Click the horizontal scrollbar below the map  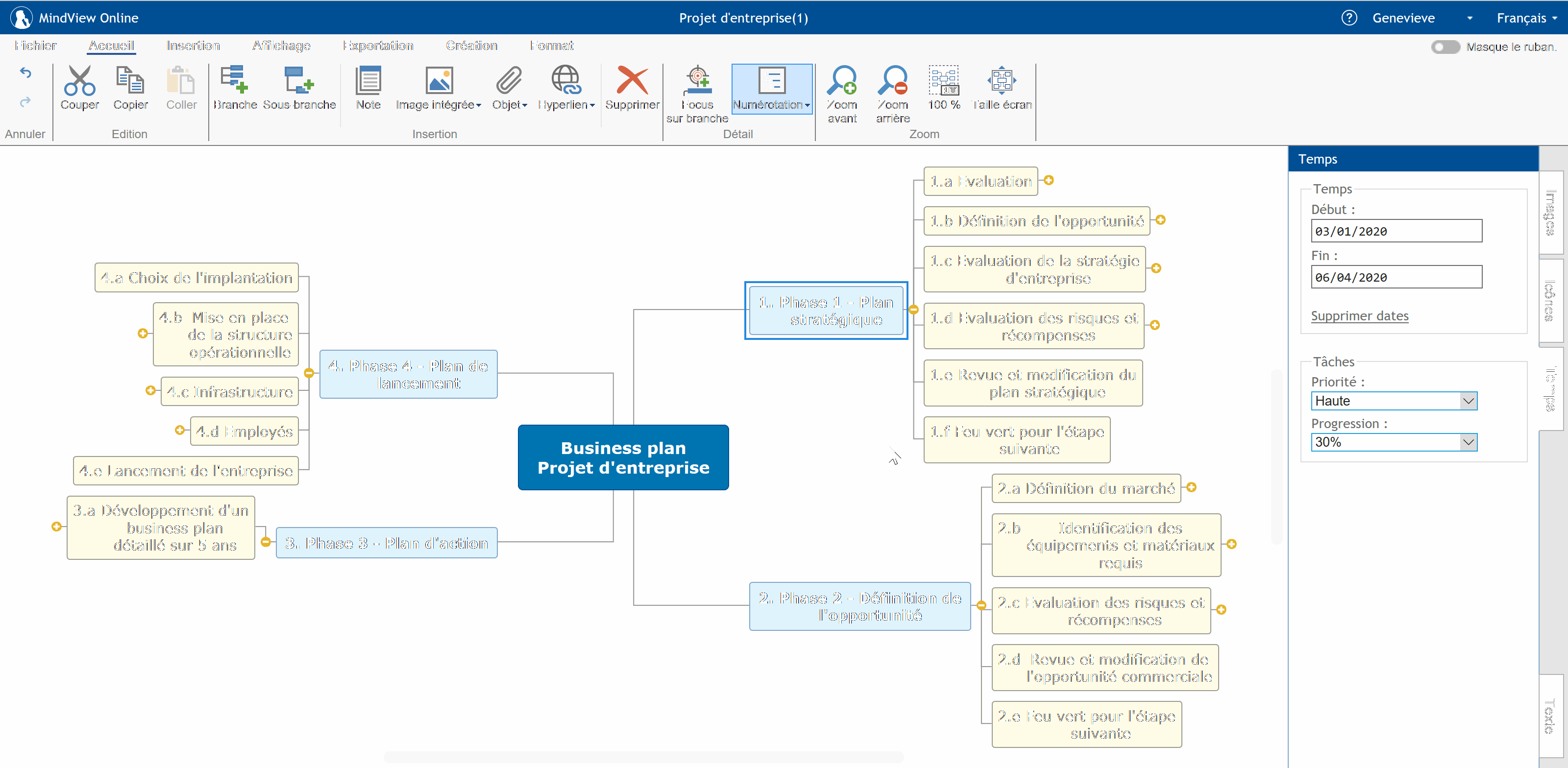pos(643,757)
